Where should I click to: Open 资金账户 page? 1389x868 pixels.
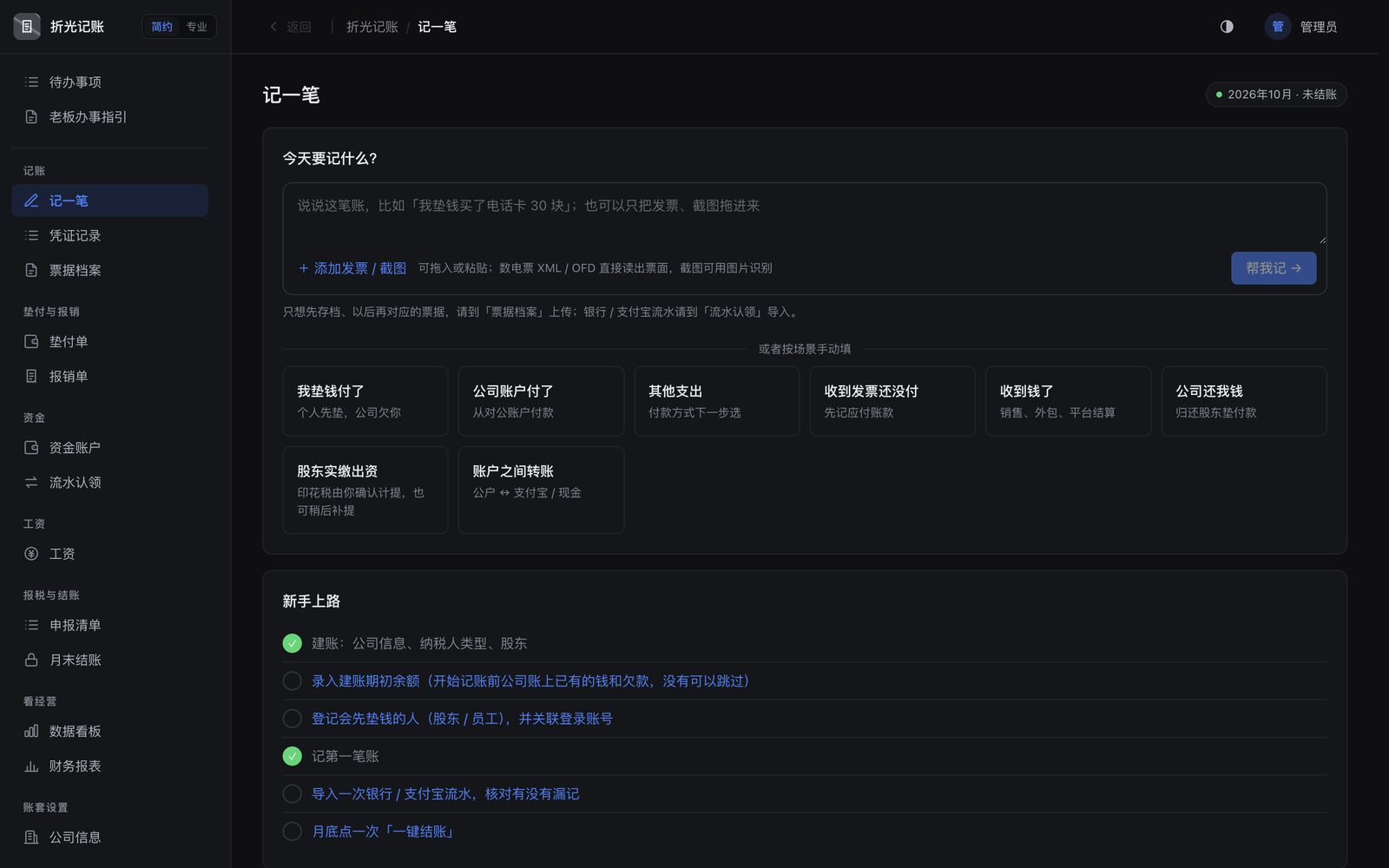pos(109,447)
